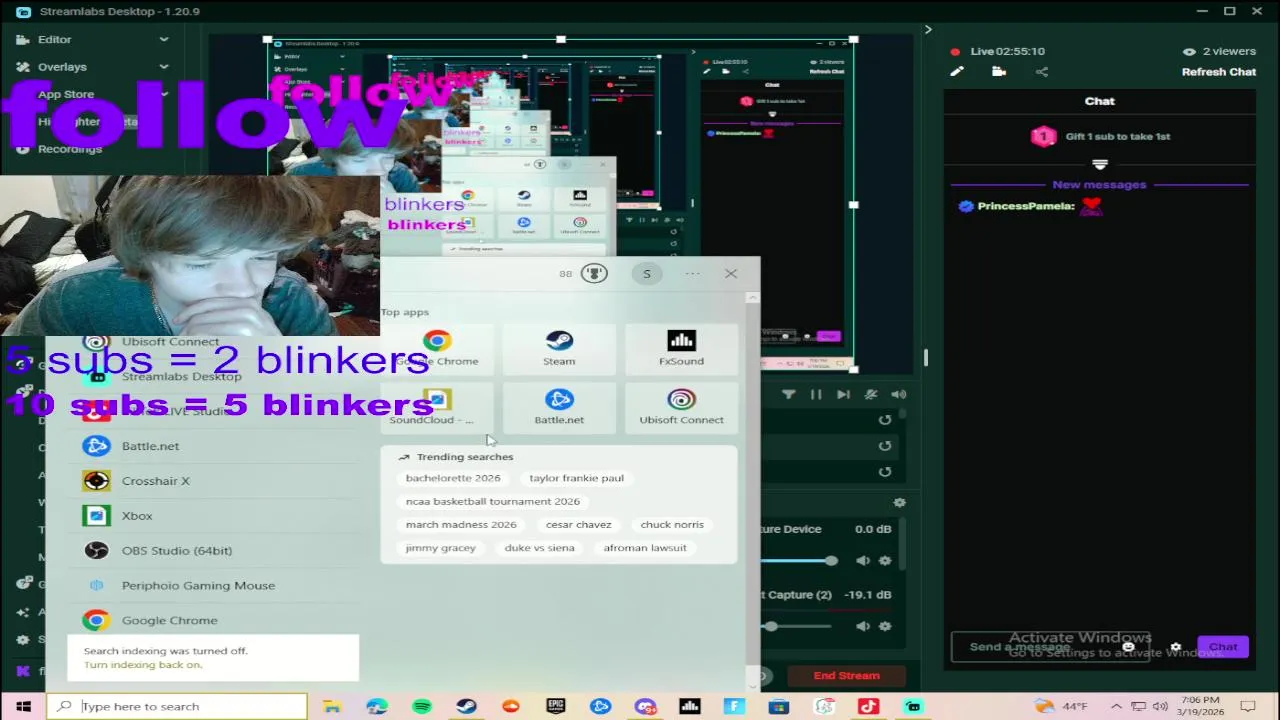Image resolution: width=1280 pixels, height=720 pixels.
Task: Click the skip next control icon
Action: click(843, 394)
